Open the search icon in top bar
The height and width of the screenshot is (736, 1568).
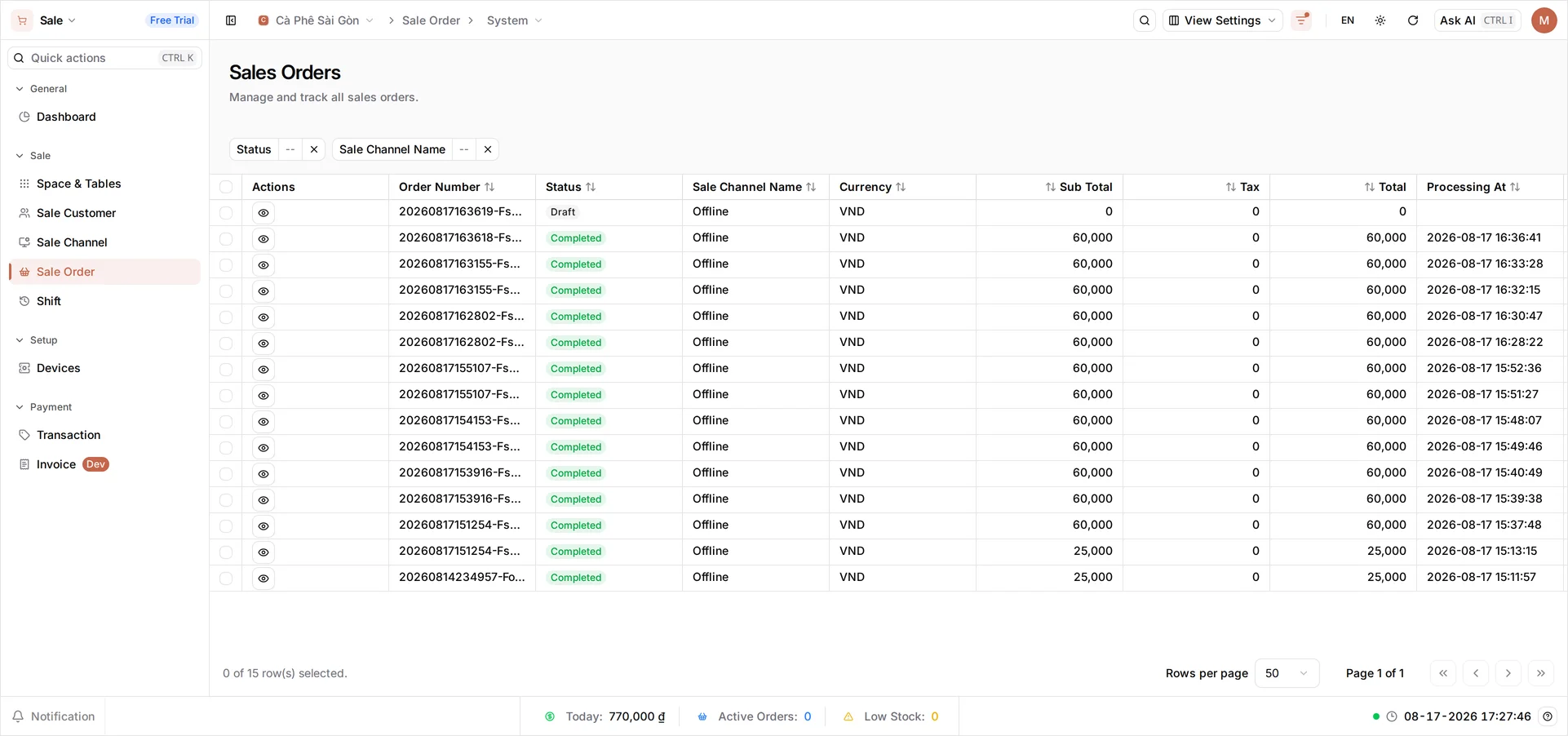click(1145, 20)
